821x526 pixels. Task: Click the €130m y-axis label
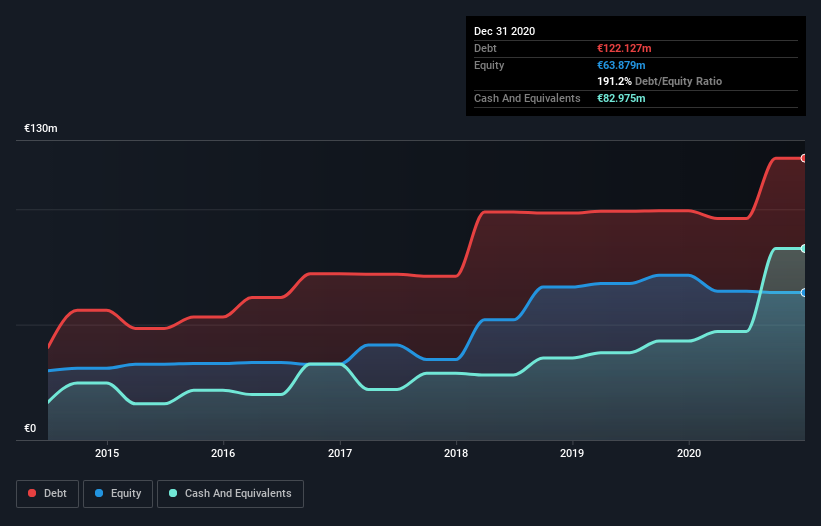point(41,128)
